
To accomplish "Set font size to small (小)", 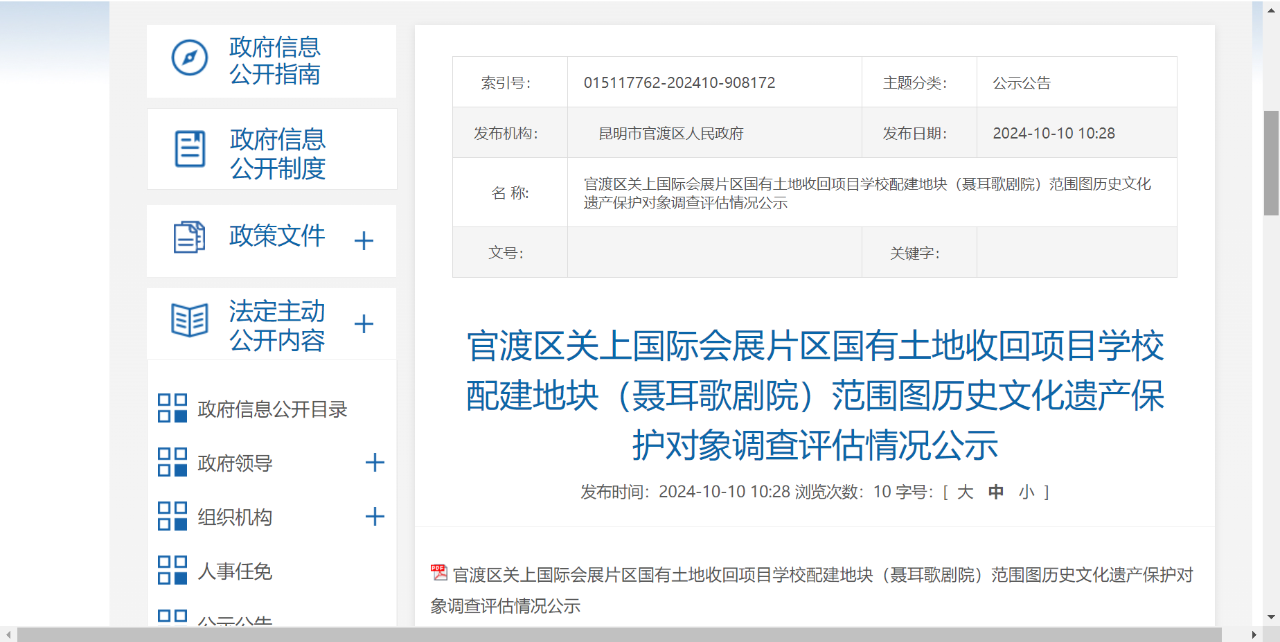I will coord(1026,492).
